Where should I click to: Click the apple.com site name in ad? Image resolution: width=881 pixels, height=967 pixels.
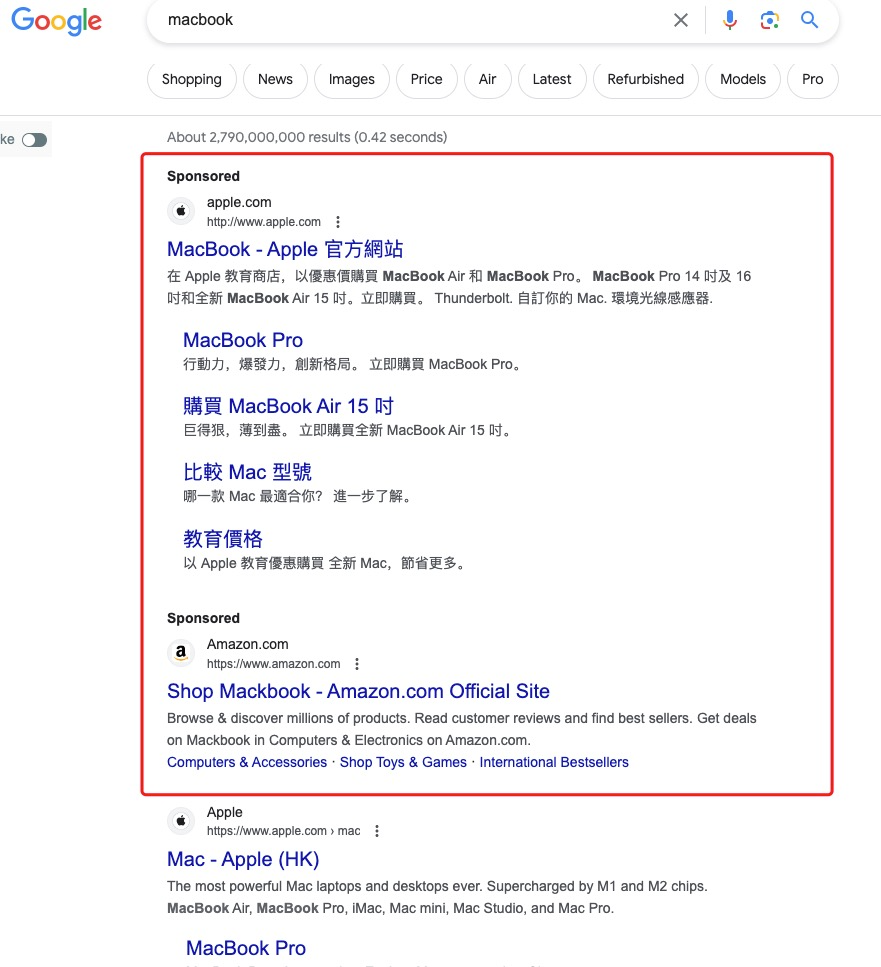point(239,202)
